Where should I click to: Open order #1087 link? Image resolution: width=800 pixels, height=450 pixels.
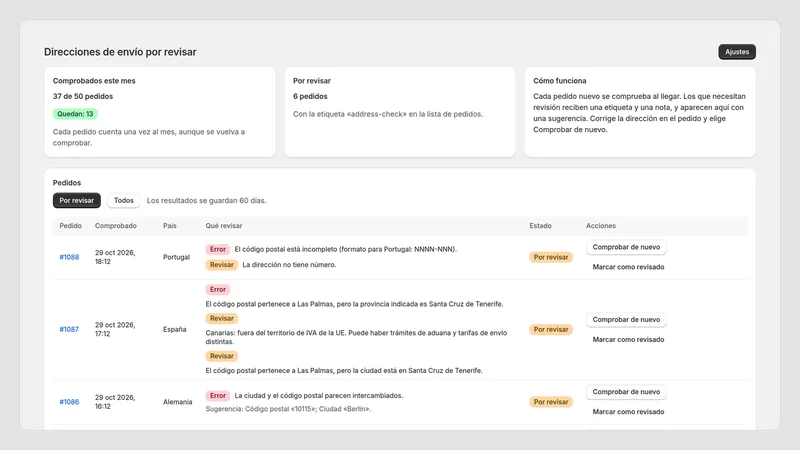[x=69, y=330]
